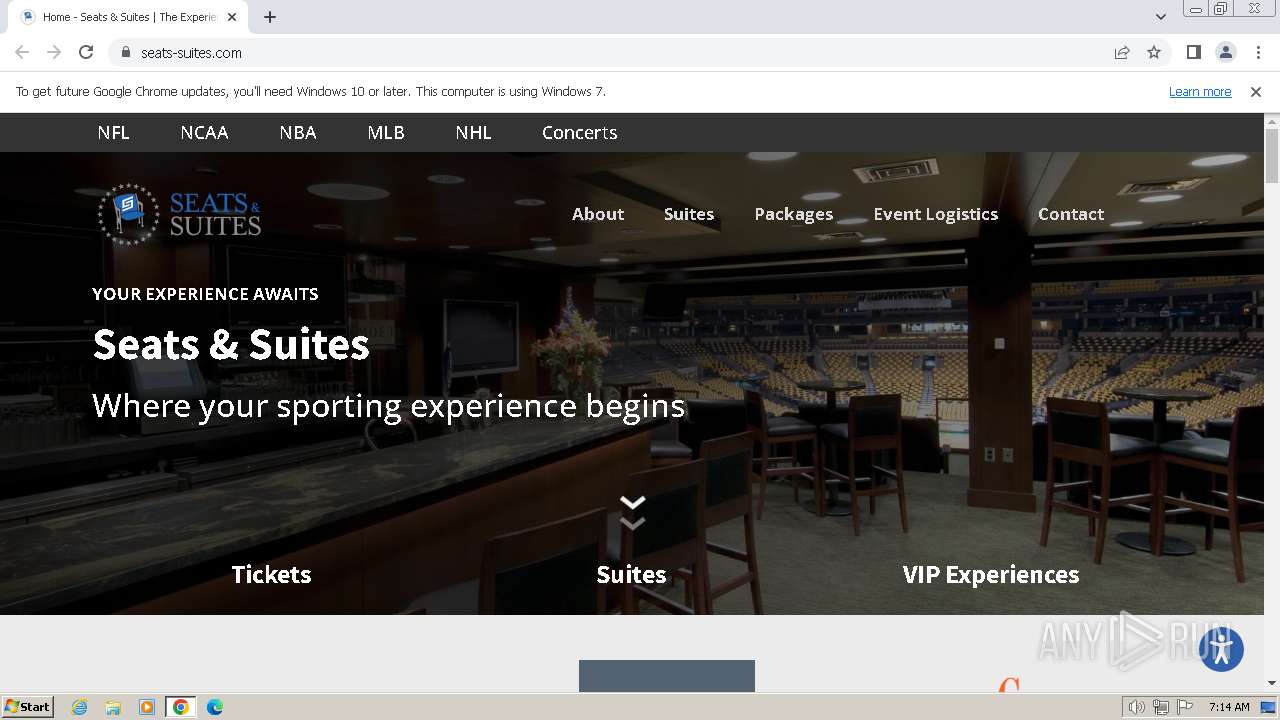
Task: Open Chrome profile avatar
Action: (x=1225, y=52)
